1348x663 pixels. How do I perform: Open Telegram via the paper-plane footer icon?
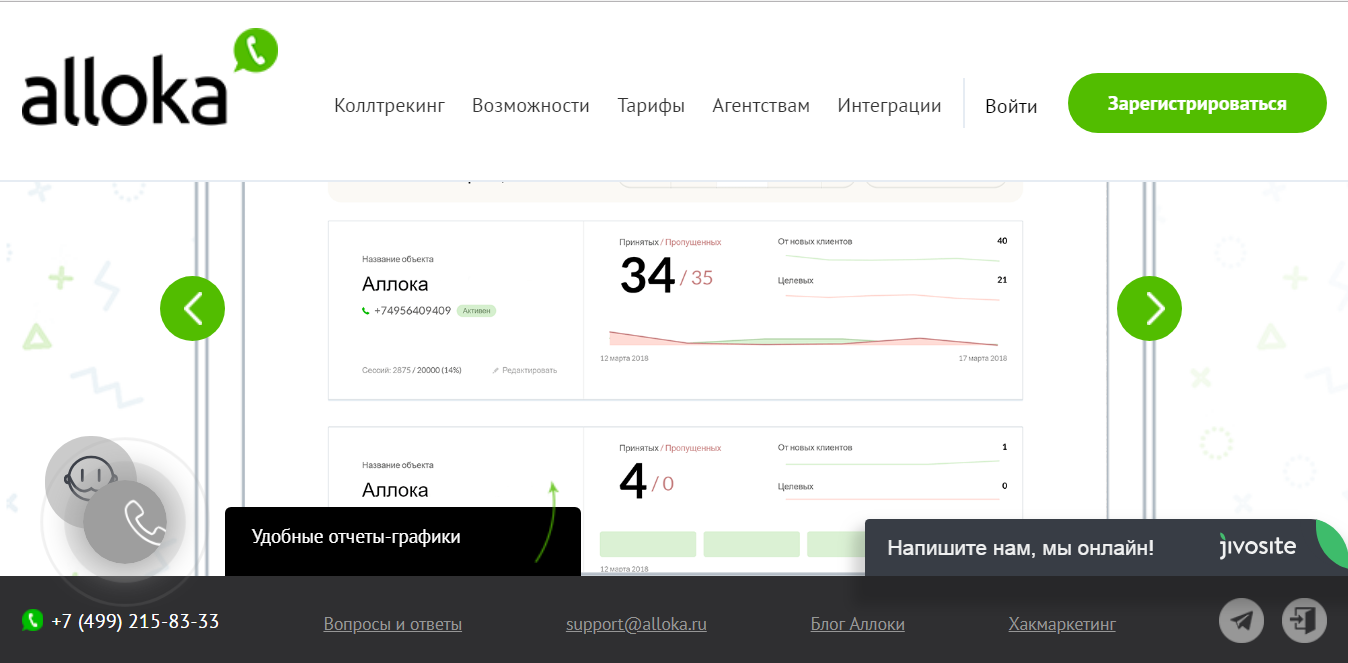click(x=1241, y=620)
